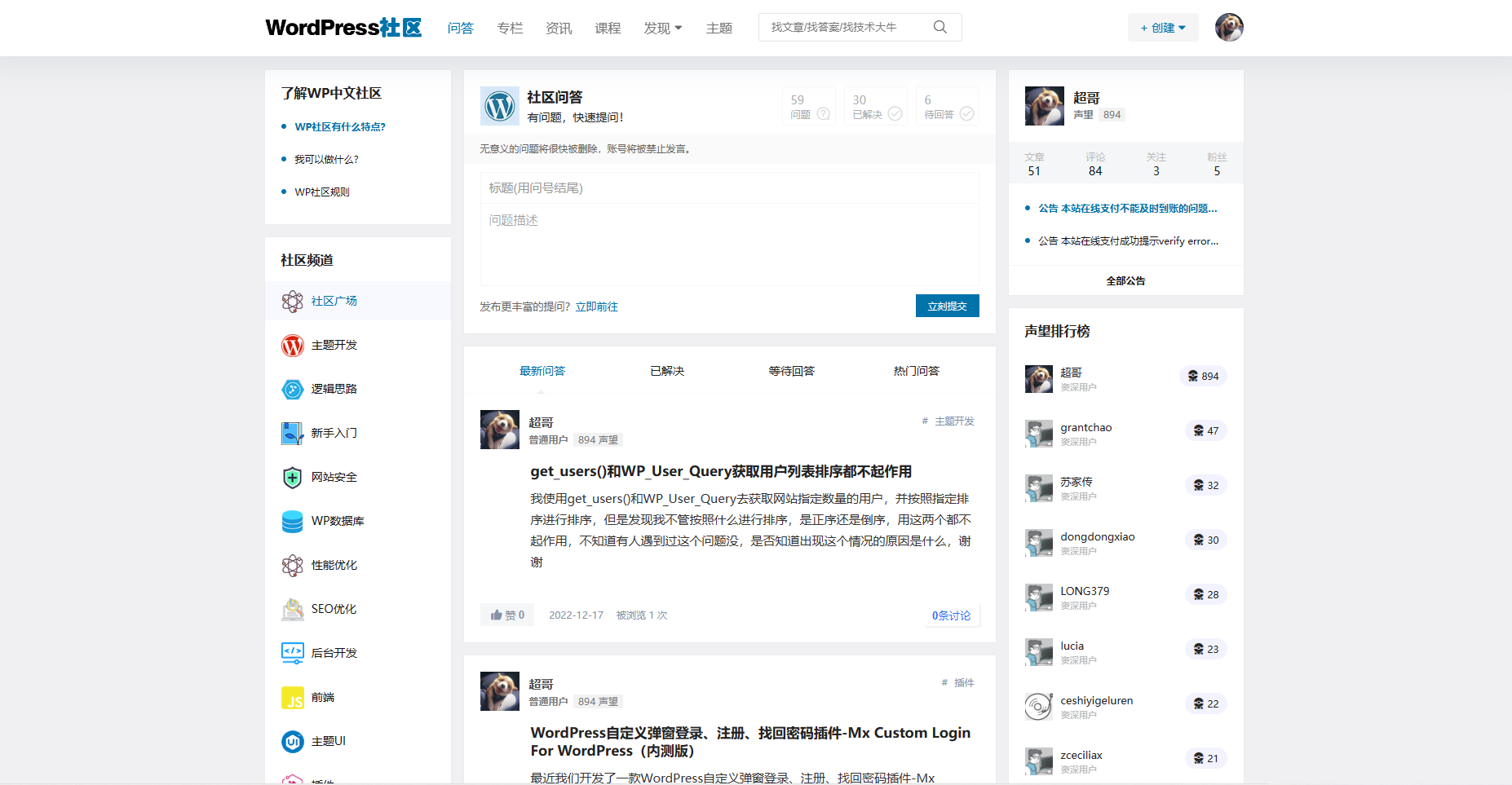Expand the 发现 dropdown menu
This screenshot has width=1512, height=785.
click(x=662, y=29)
